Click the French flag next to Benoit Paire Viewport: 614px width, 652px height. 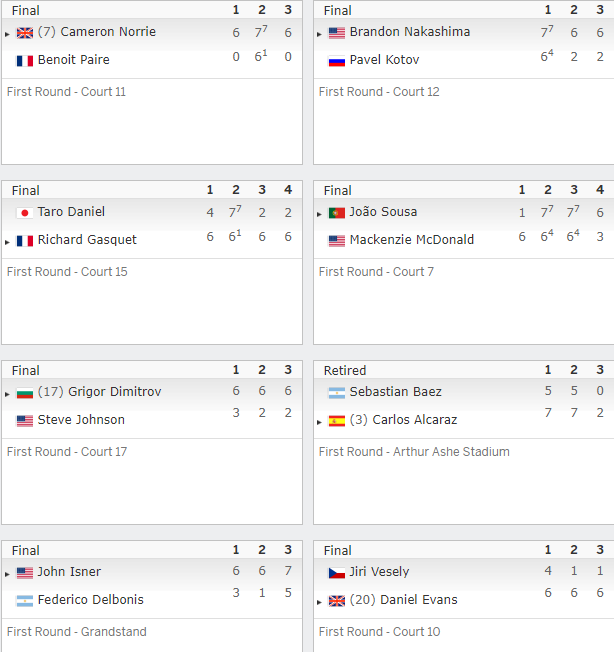click(25, 61)
